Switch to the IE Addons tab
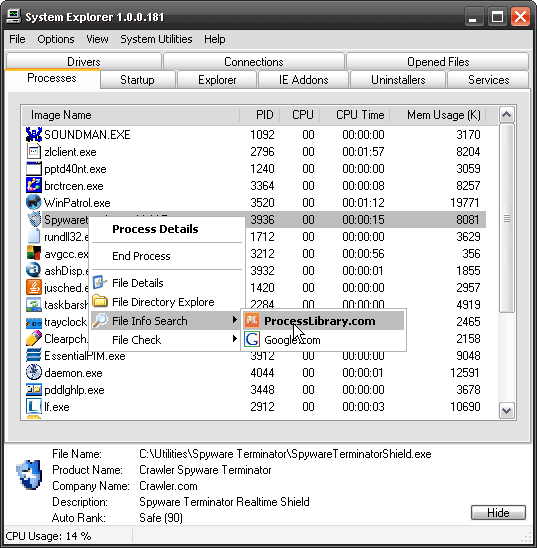This screenshot has height=548, width=537. (x=303, y=80)
